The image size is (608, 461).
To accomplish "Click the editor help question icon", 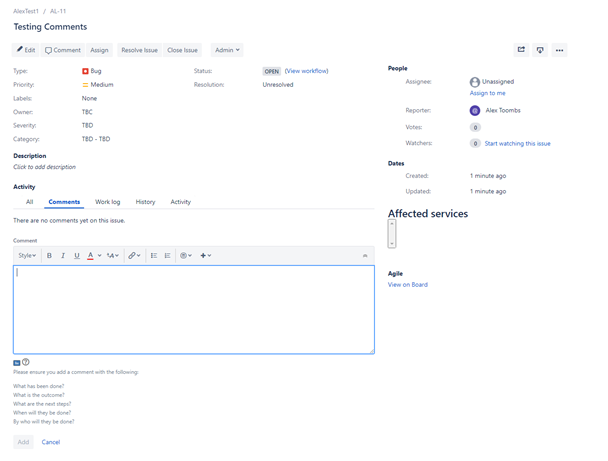I will [x=26, y=362].
